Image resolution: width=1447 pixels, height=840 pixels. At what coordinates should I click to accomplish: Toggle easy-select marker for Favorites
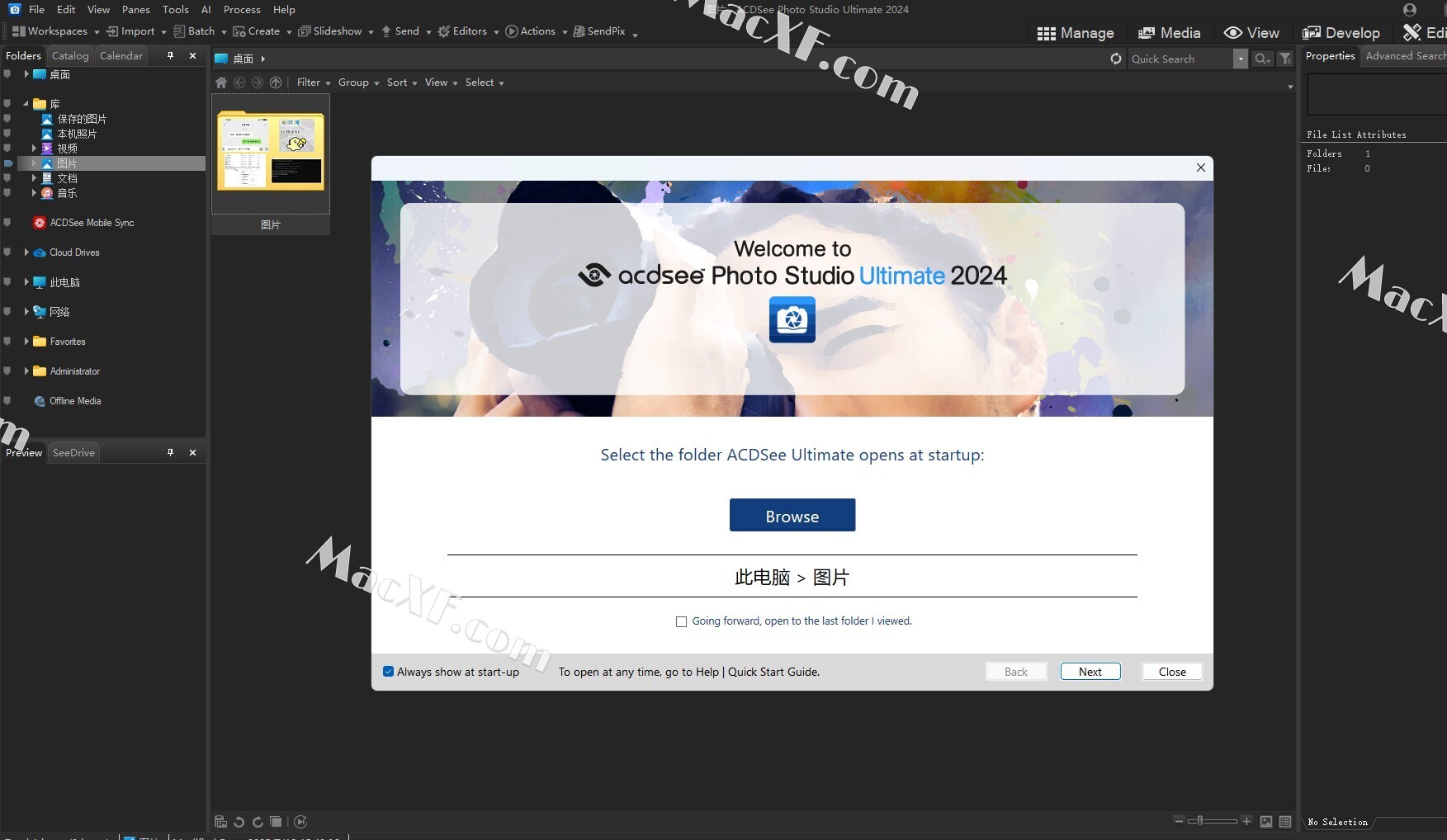7,342
